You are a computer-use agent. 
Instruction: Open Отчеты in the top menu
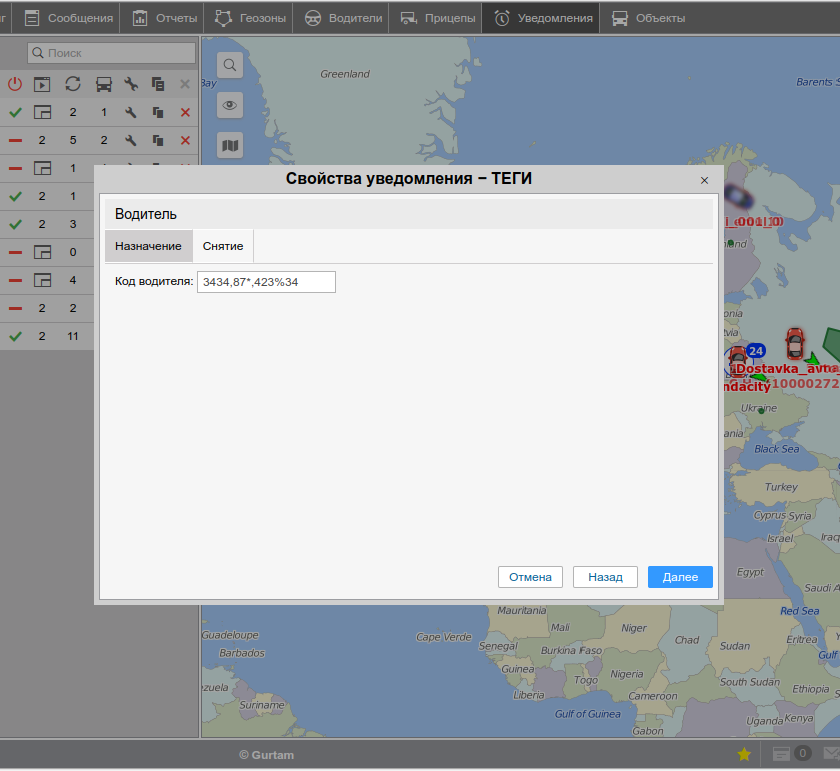165,18
